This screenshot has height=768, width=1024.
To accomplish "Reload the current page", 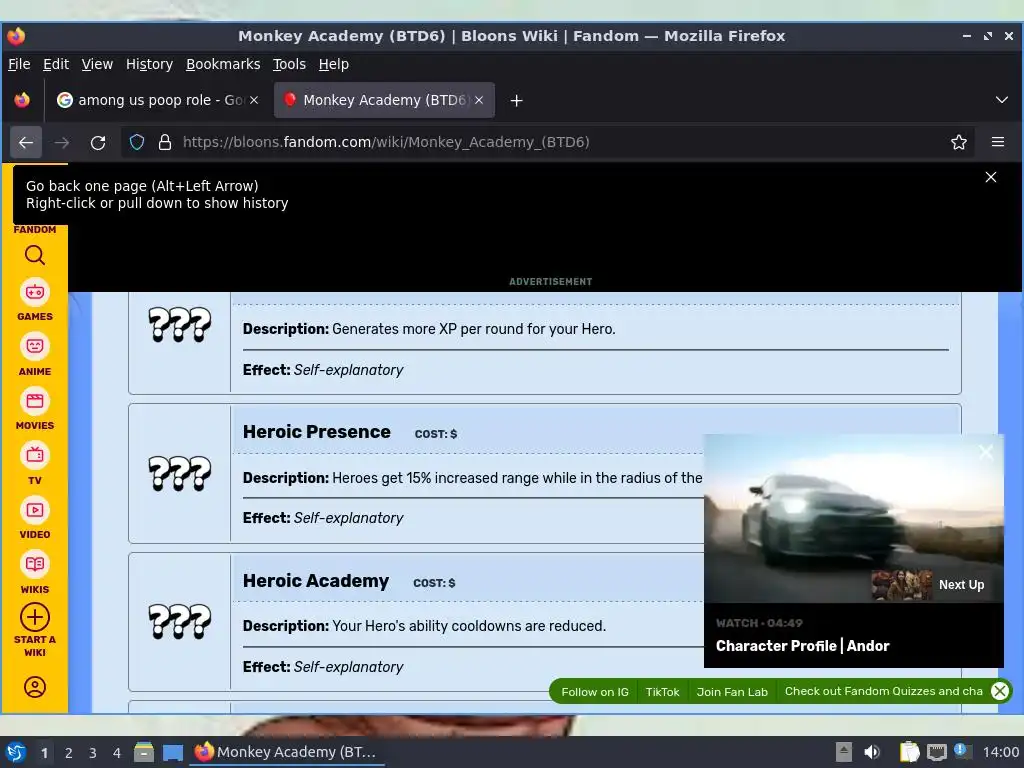I will 98,142.
